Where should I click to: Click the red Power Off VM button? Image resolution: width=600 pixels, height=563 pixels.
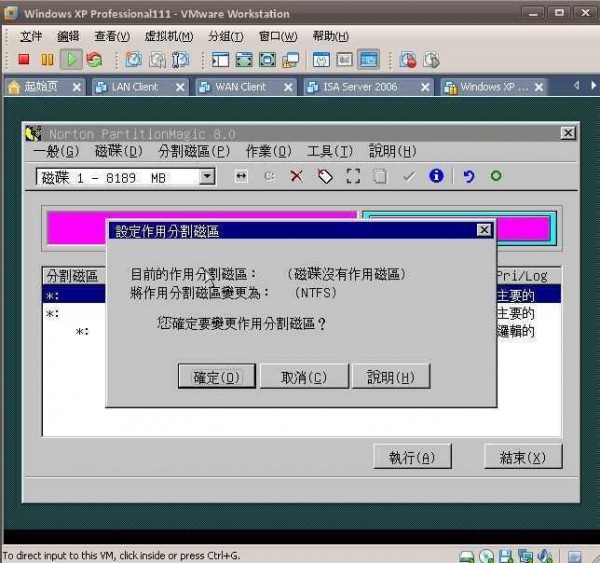tap(24, 59)
